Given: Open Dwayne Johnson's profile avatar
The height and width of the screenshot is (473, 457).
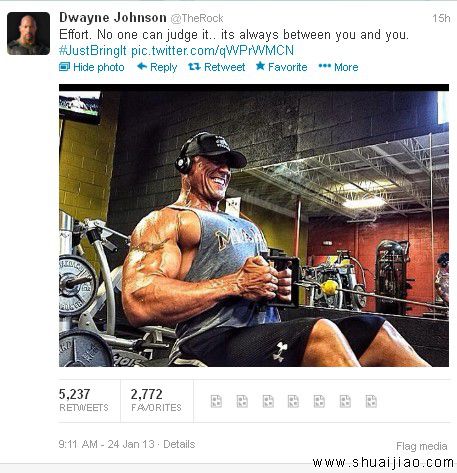Looking at the screenshot, I should point(28,33).
